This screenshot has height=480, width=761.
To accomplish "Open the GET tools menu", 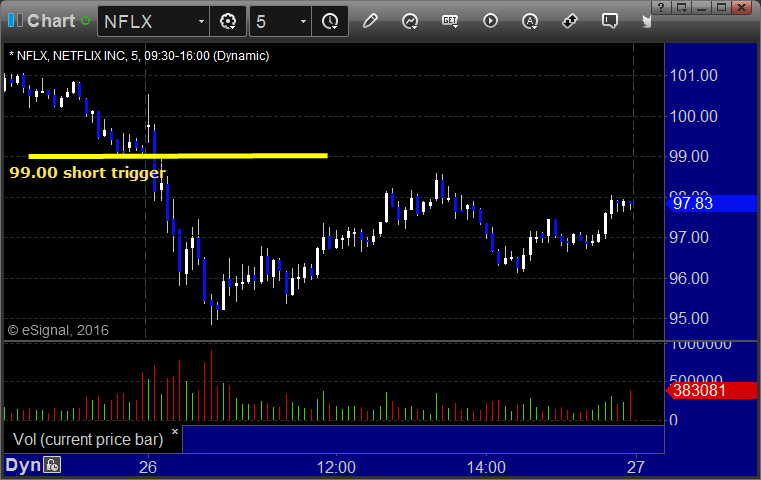I will point(450,21).
